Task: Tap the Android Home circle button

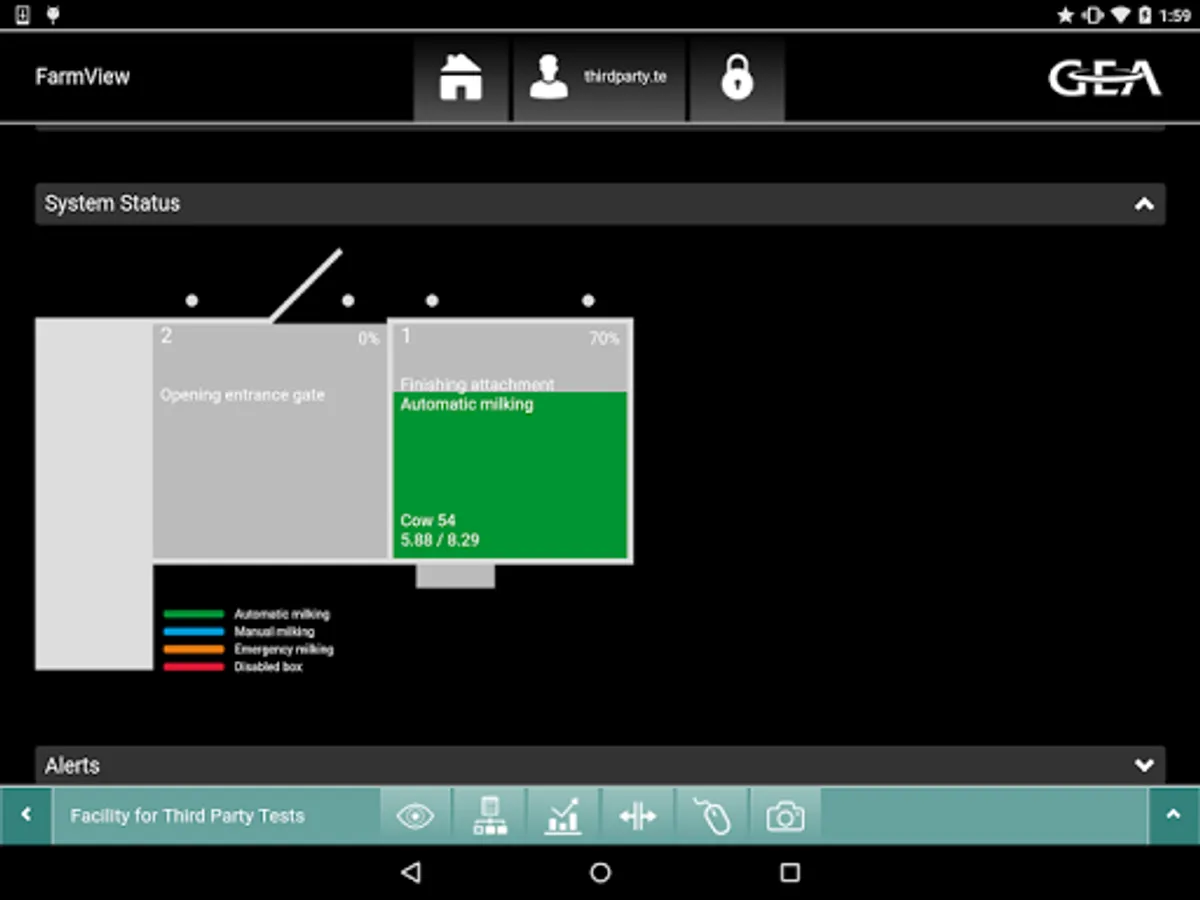Action: tap(600, 873)
